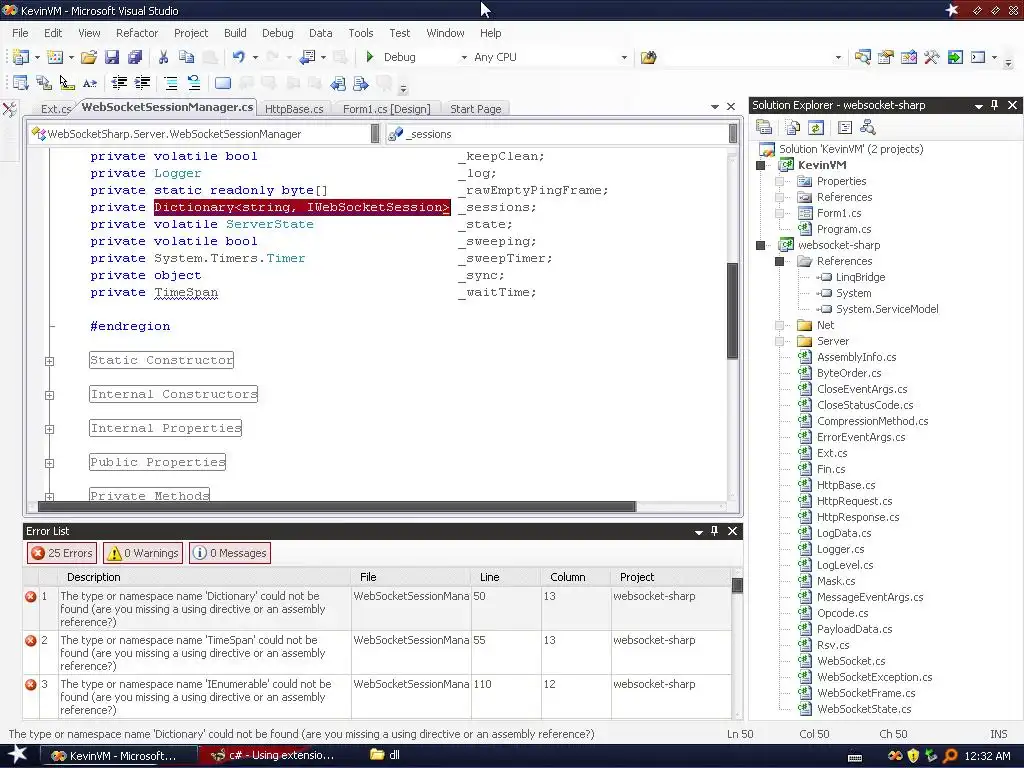Open the Build menu

tap(235, 33)
